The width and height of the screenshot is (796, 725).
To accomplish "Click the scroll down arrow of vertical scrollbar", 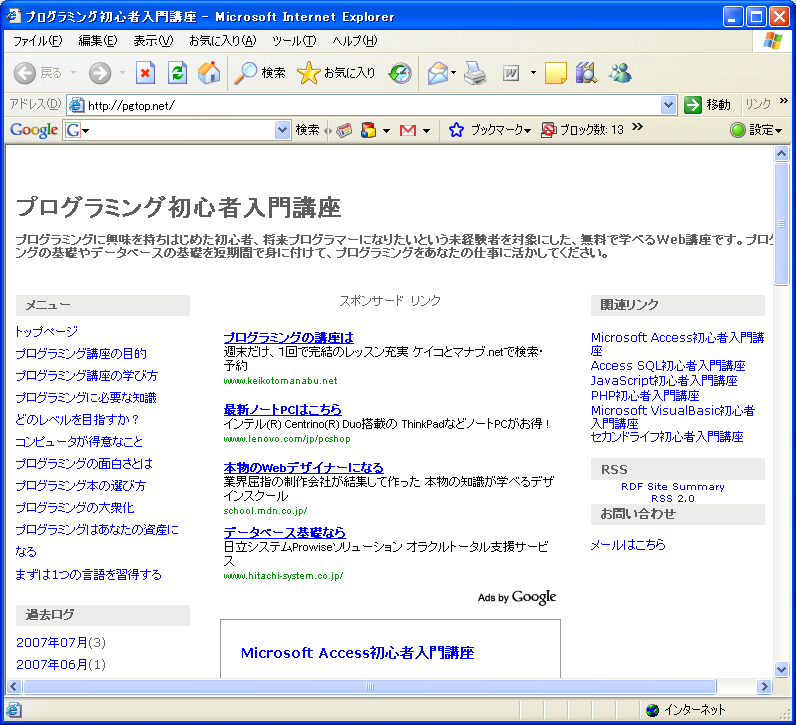I will 781,669.
